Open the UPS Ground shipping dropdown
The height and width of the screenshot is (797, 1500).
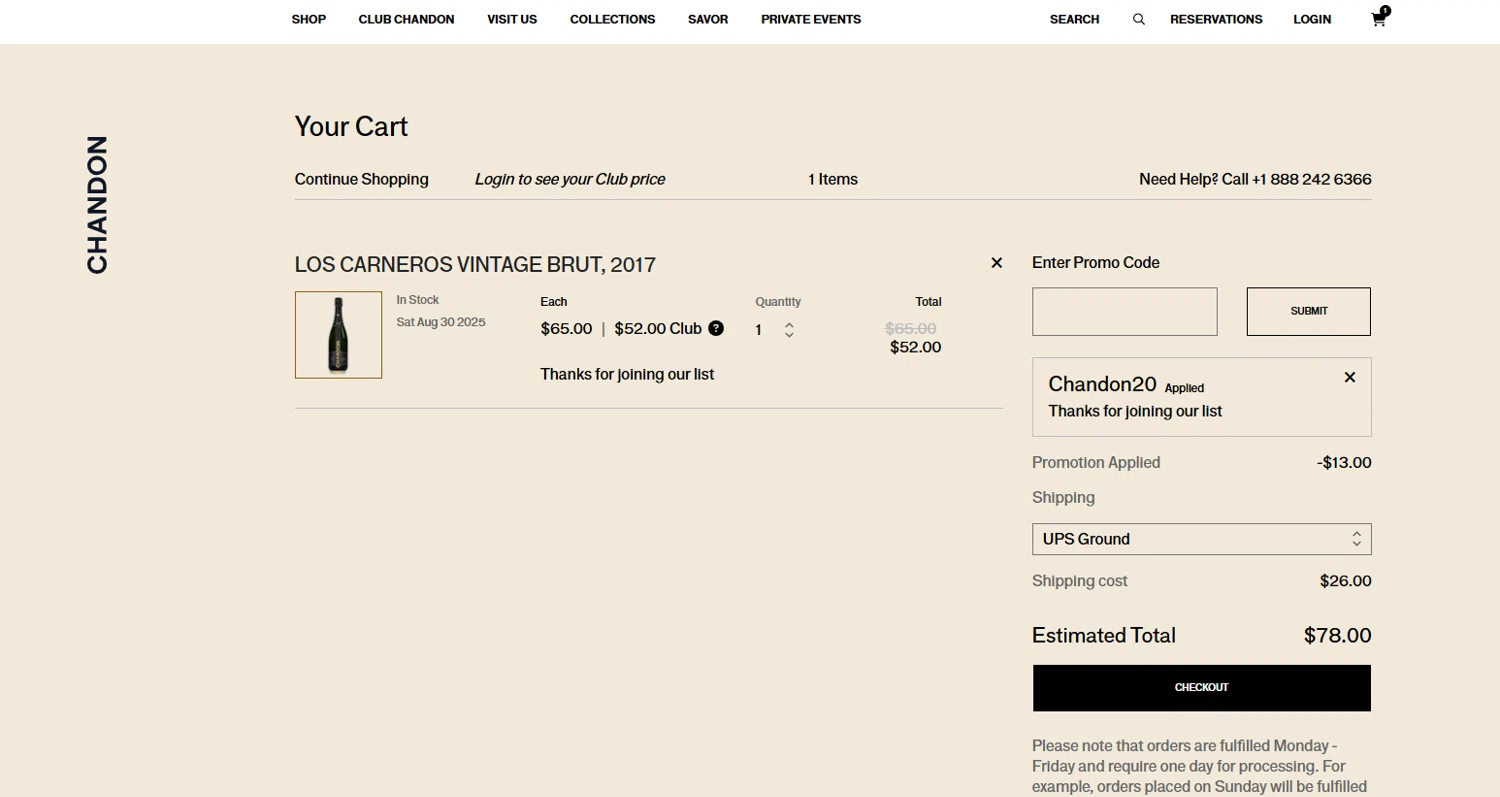pos(1201,539)
